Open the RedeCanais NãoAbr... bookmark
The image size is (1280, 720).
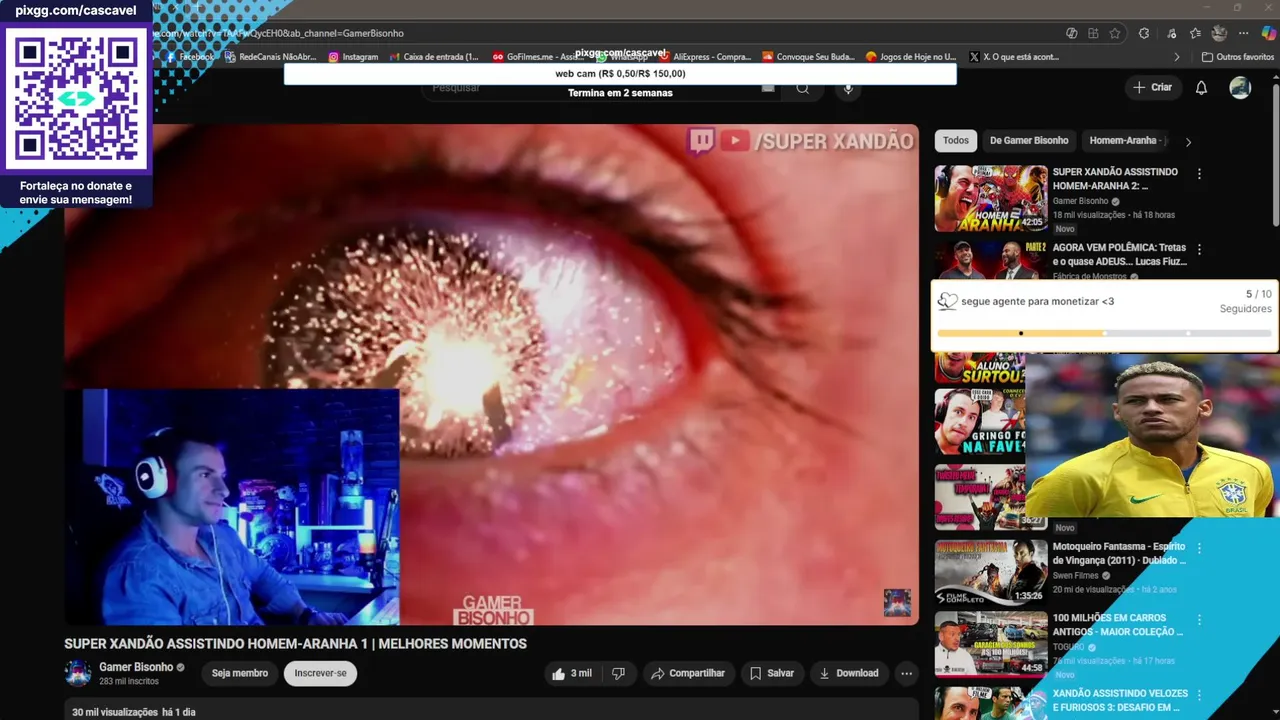click(x=270, y=57)
